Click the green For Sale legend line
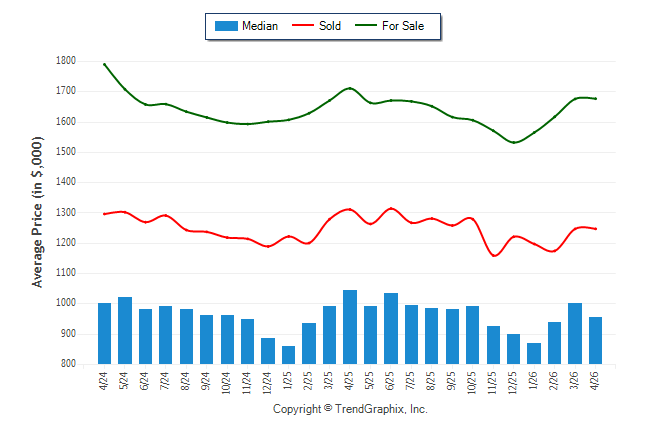646x434 pixels. [366, 26]
